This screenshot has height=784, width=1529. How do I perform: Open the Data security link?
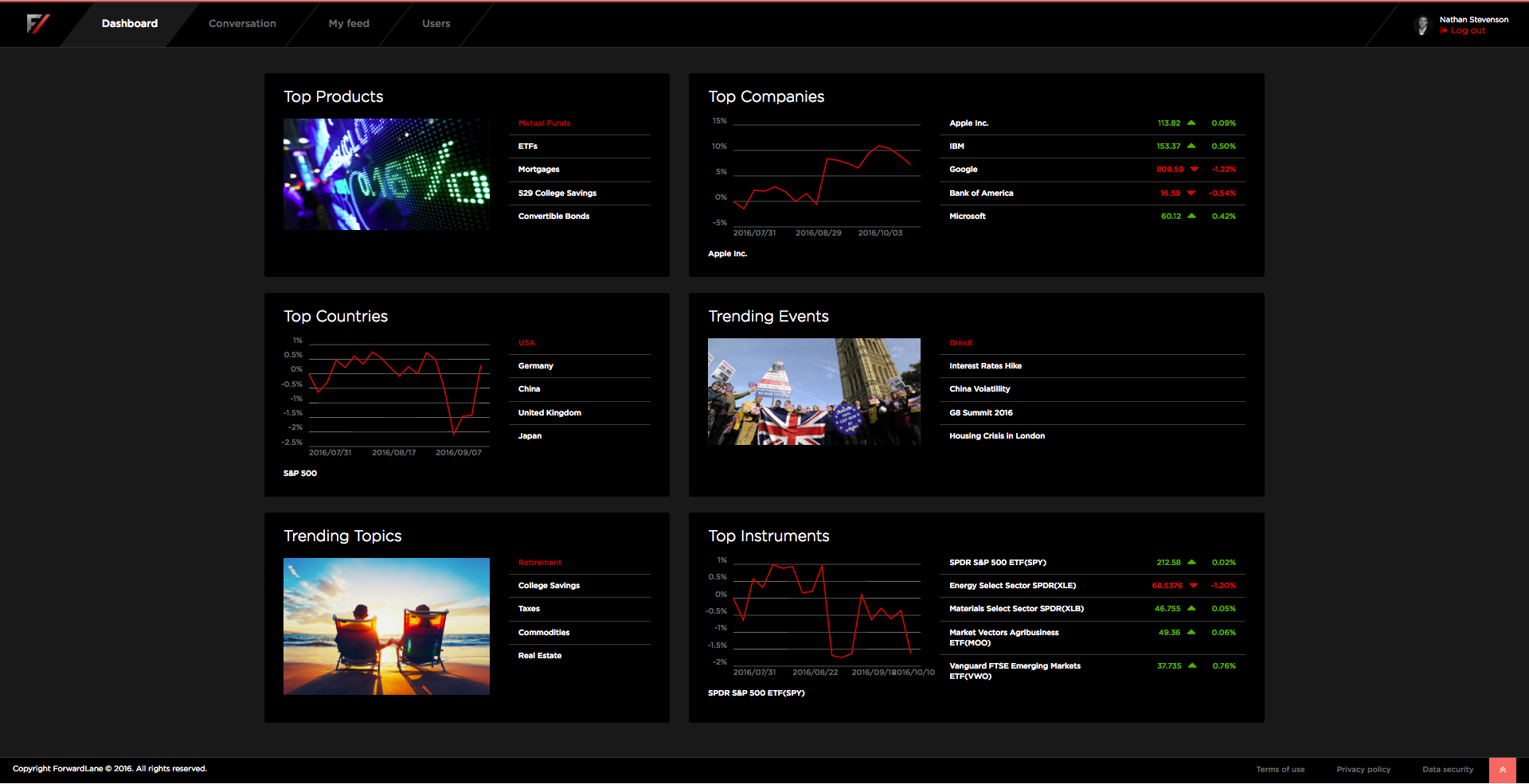(x=1448, y=770)
